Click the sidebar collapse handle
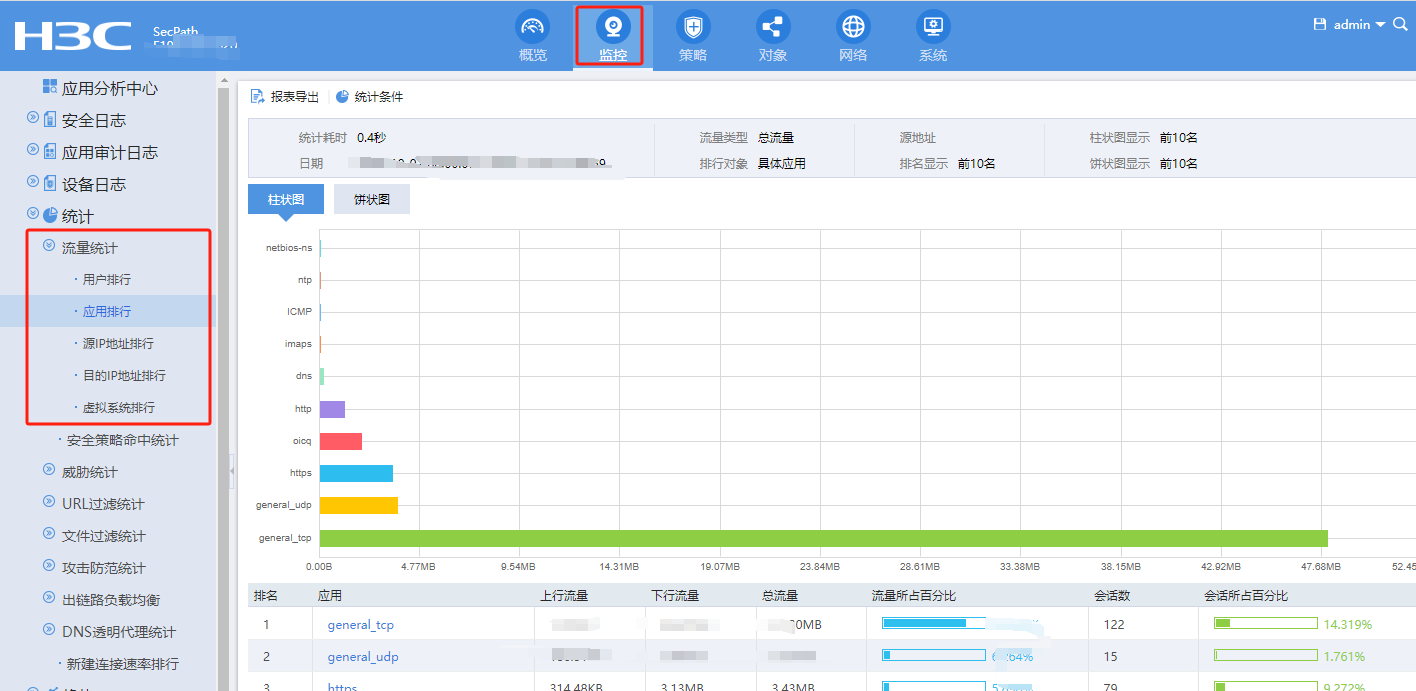The height and width of the screenshot is (691, 1416). (x=232, y=470)
